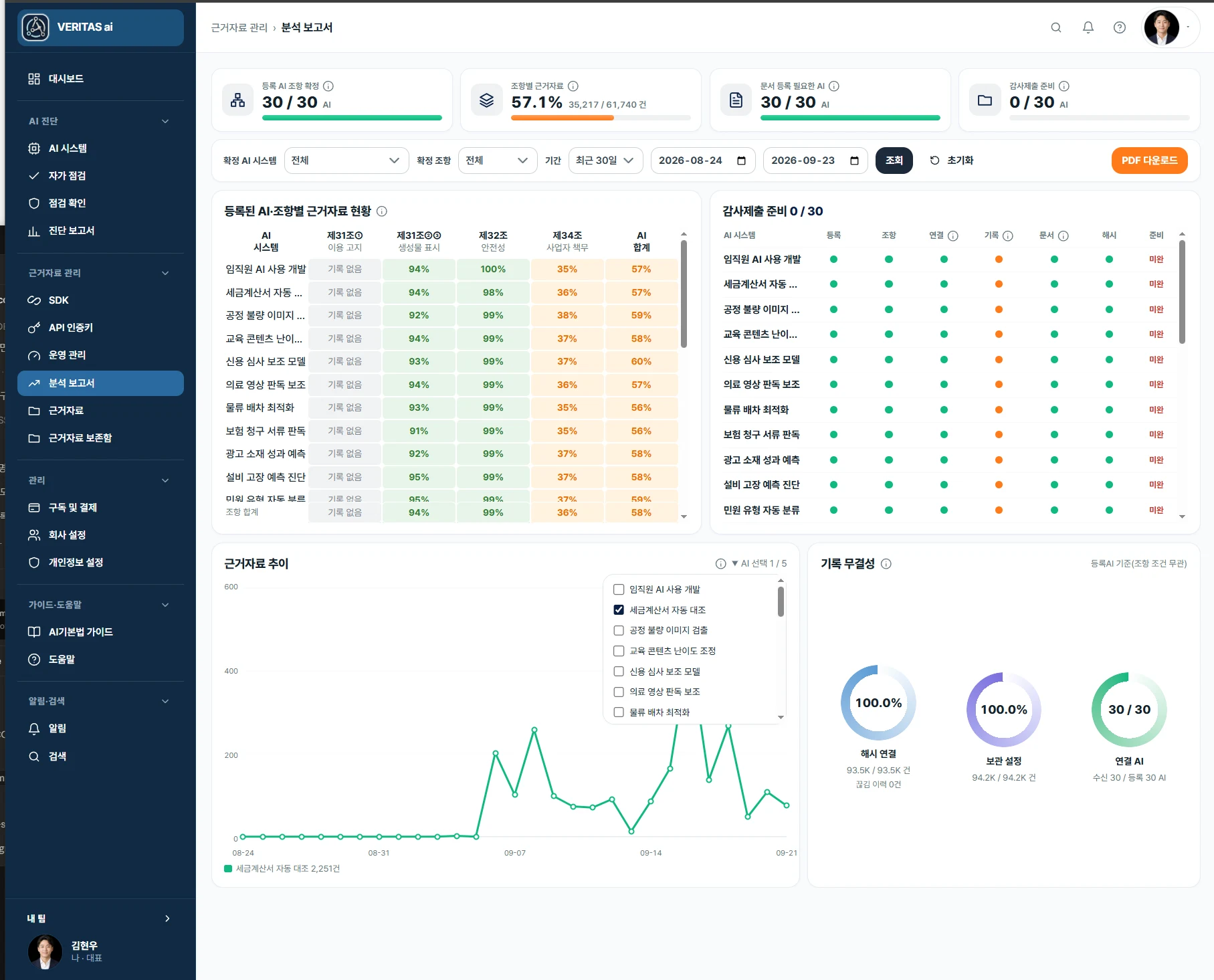The height and width of the screenshot is (980, 1214).
Task: Click the 조항별 근거자료 57.1% progress bar
Action: (601, 118)
